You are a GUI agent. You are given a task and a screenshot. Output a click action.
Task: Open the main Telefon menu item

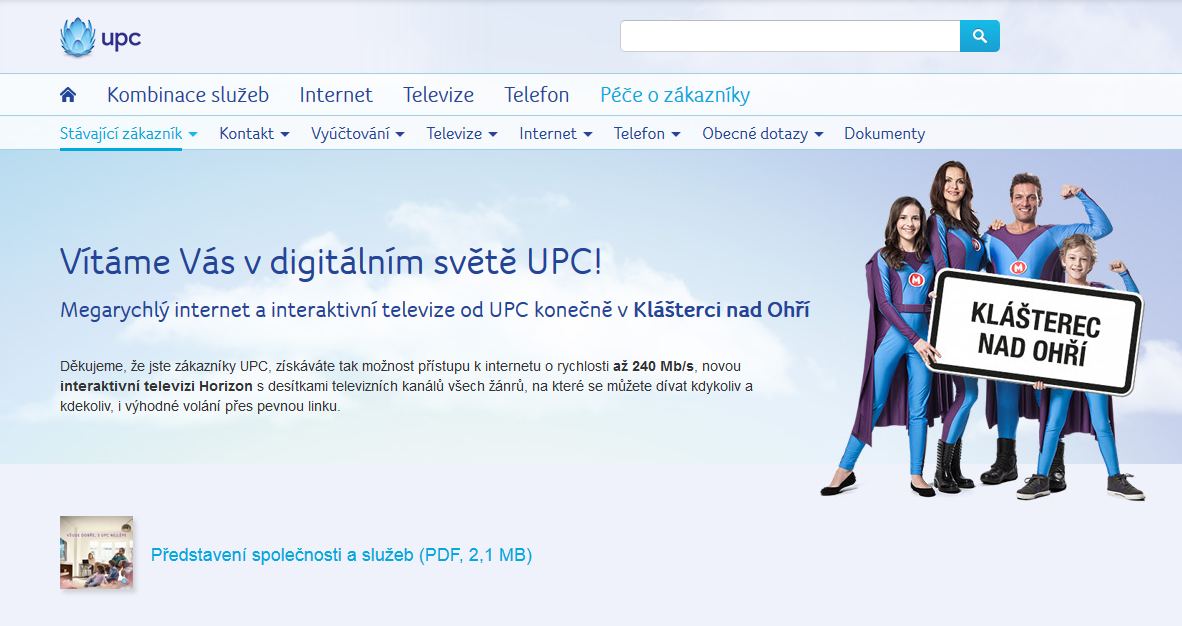coord(536,95)
